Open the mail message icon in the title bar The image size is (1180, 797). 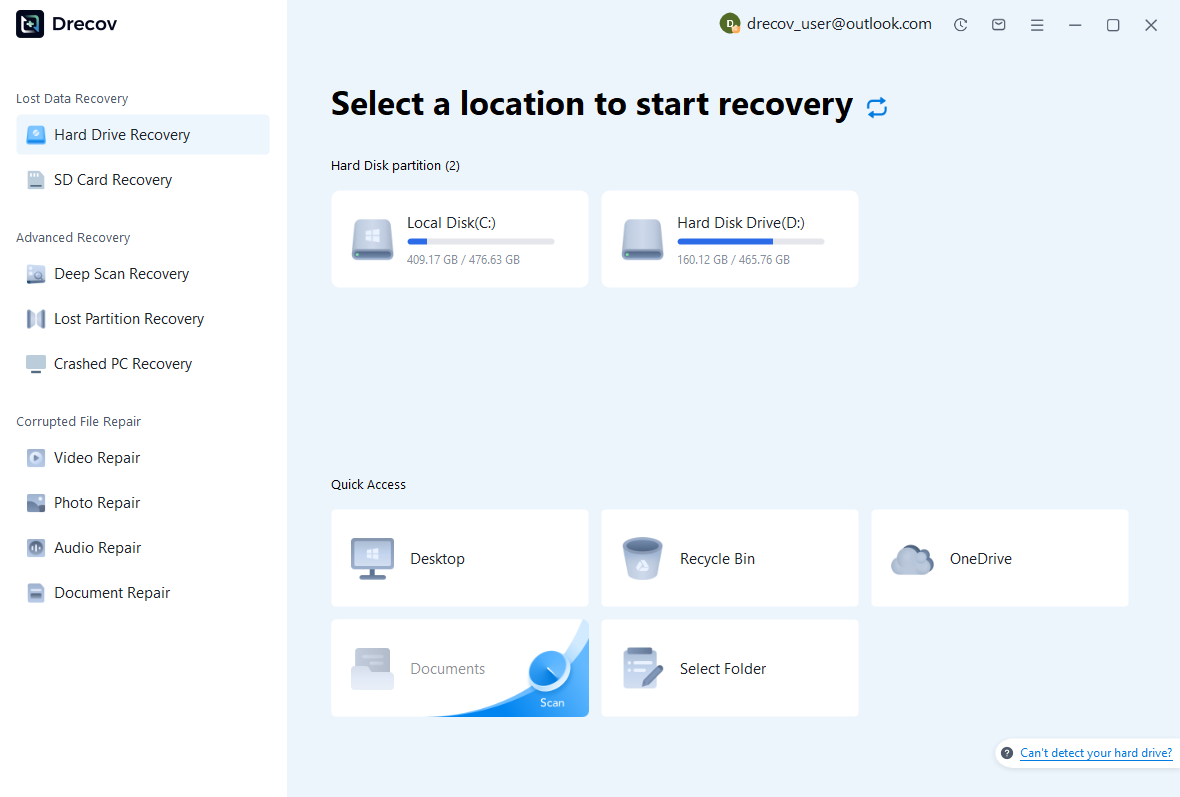[x=999, y=25]
